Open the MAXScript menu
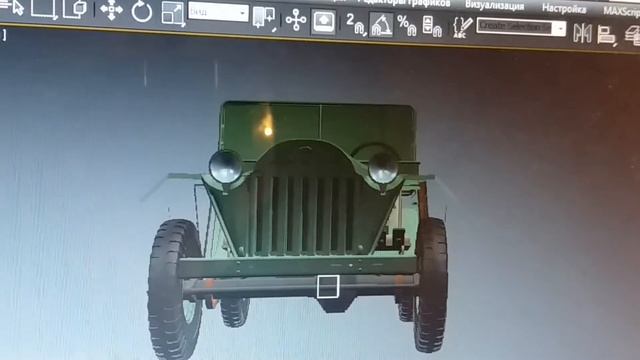640x360 pixels. (x=621, y=11)
